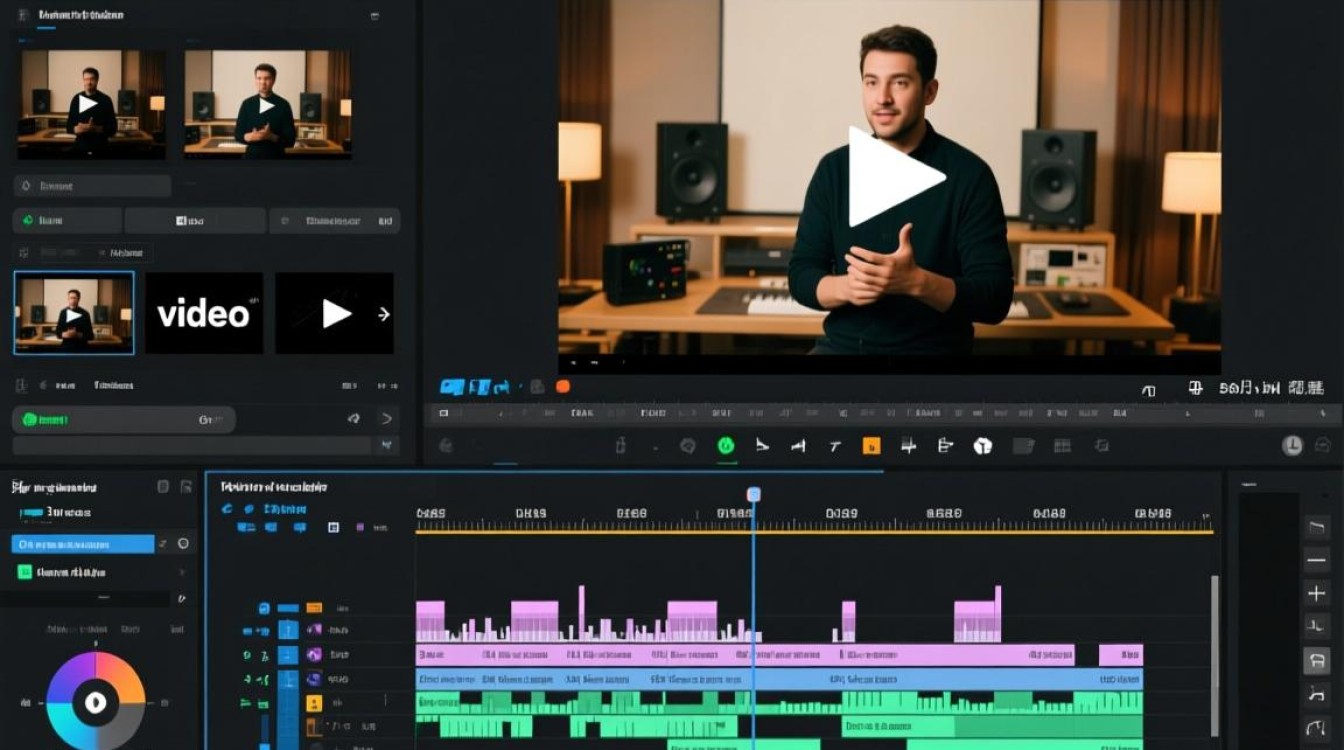This screenshot has width=1344, height=750.
Task: Click the center of the color wheel
Action: point(96,702)
